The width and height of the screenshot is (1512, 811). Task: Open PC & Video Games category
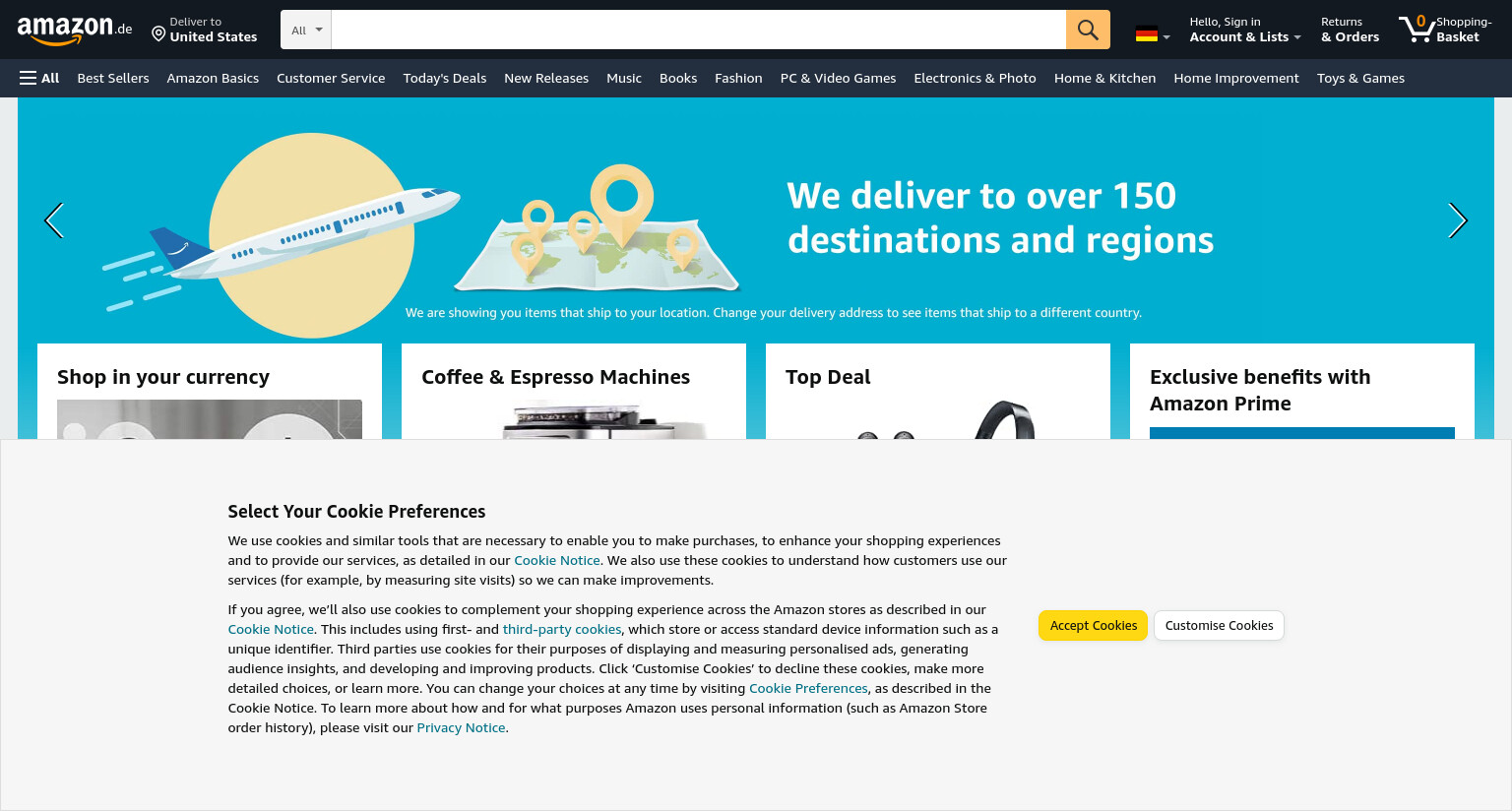[x=838, y=78]
